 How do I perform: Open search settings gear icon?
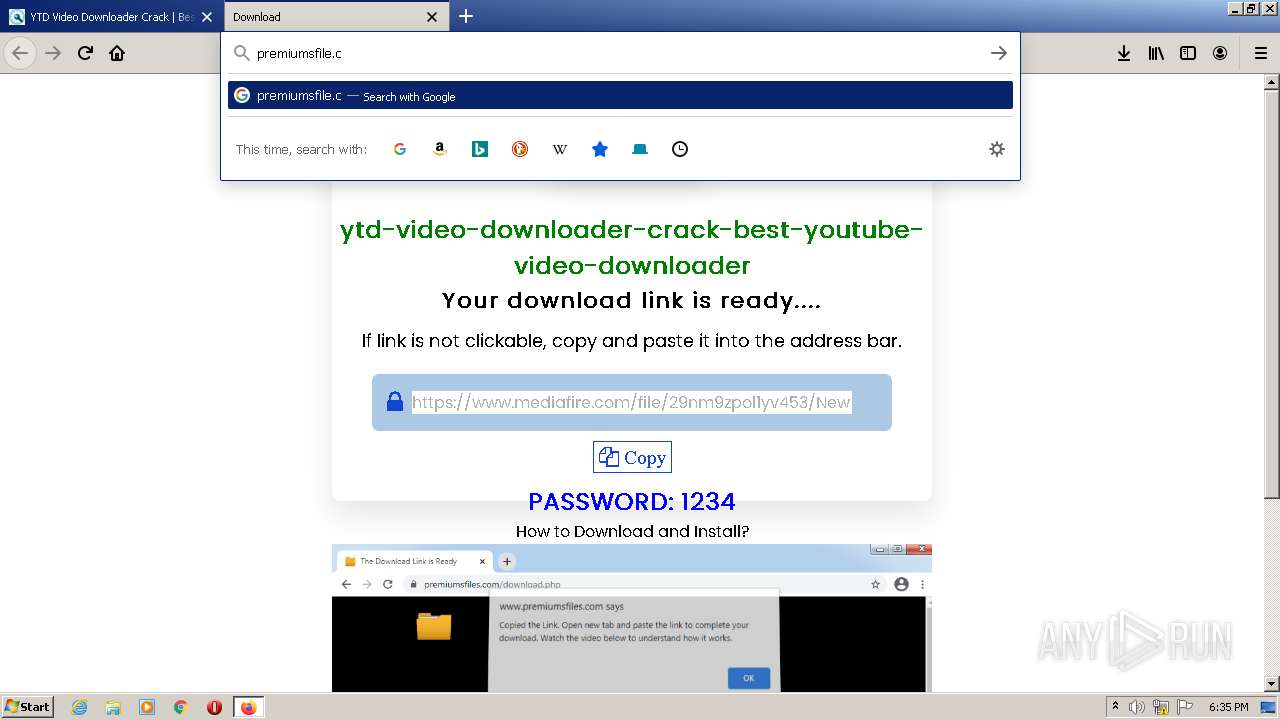997,149
